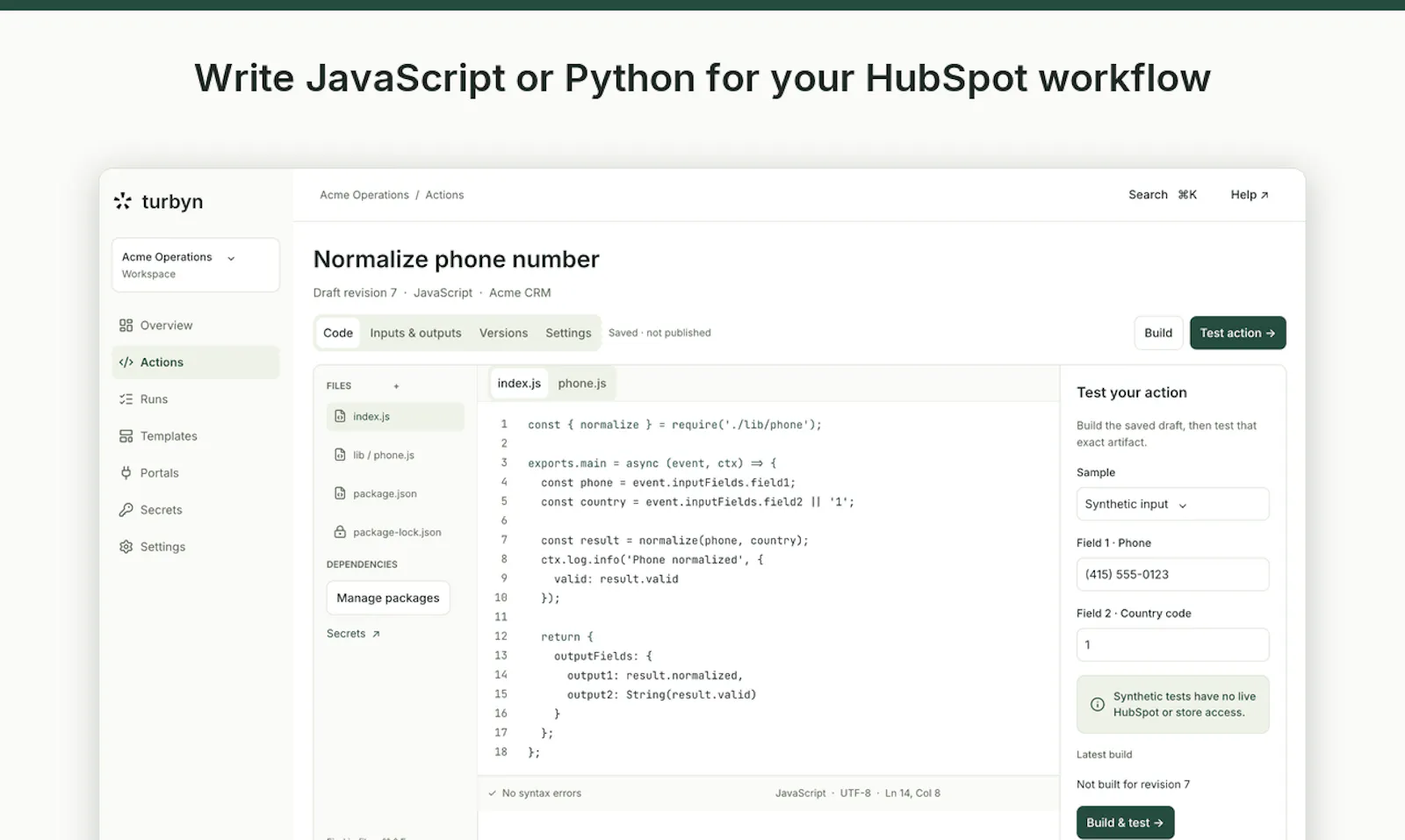Viewport: 1405px width, 840px height.
Task: Open the Synthetic input sample dropdown
Action: 1172,505
